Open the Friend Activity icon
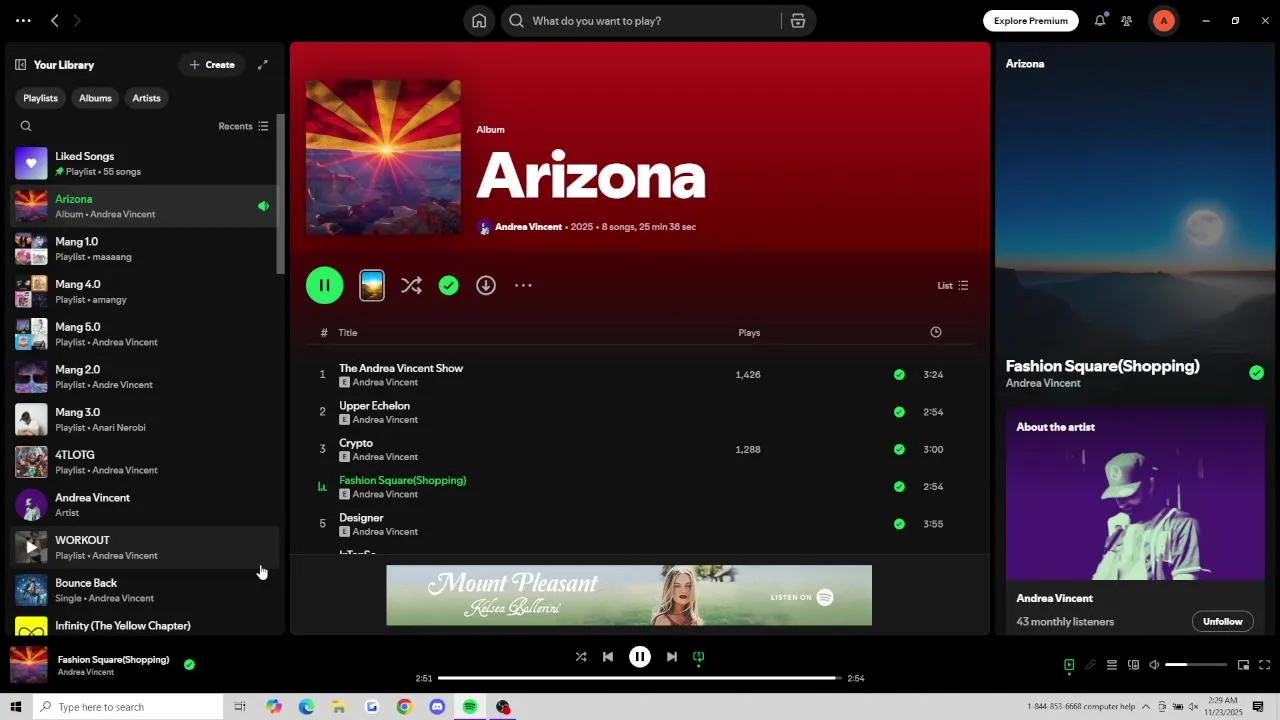The width and height of the screenshot is (1280, 720). pyautogui.click(x=1127, y=21)
